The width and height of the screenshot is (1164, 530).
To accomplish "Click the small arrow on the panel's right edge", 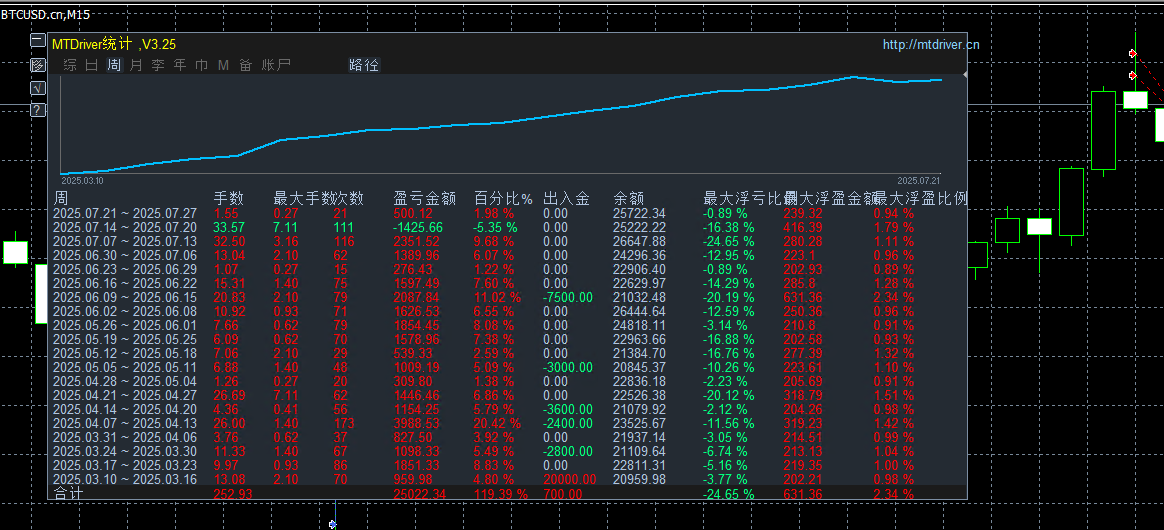I will click(964, 75).
